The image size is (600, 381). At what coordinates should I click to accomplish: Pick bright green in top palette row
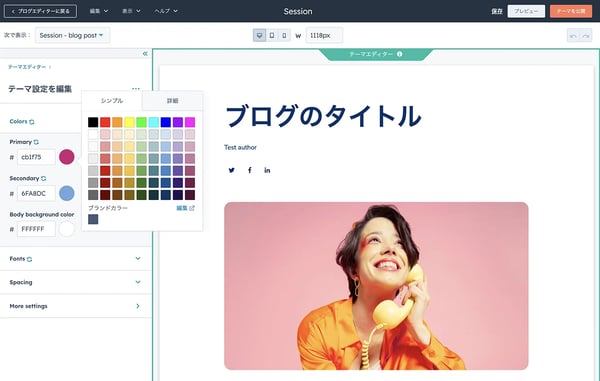(142, 122)
